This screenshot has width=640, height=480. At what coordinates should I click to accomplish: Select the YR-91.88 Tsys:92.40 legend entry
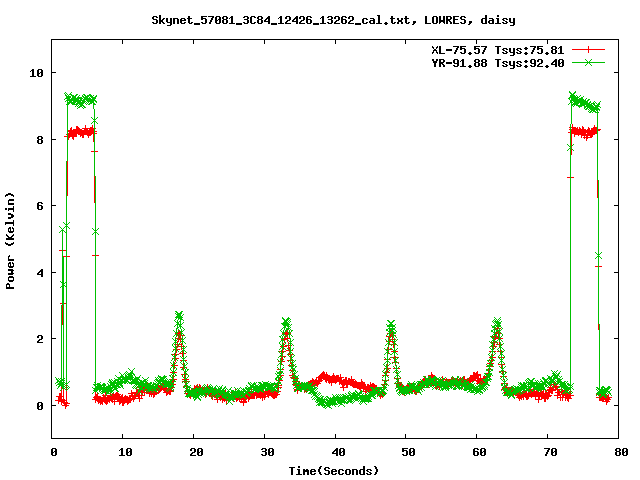(498, 63)
